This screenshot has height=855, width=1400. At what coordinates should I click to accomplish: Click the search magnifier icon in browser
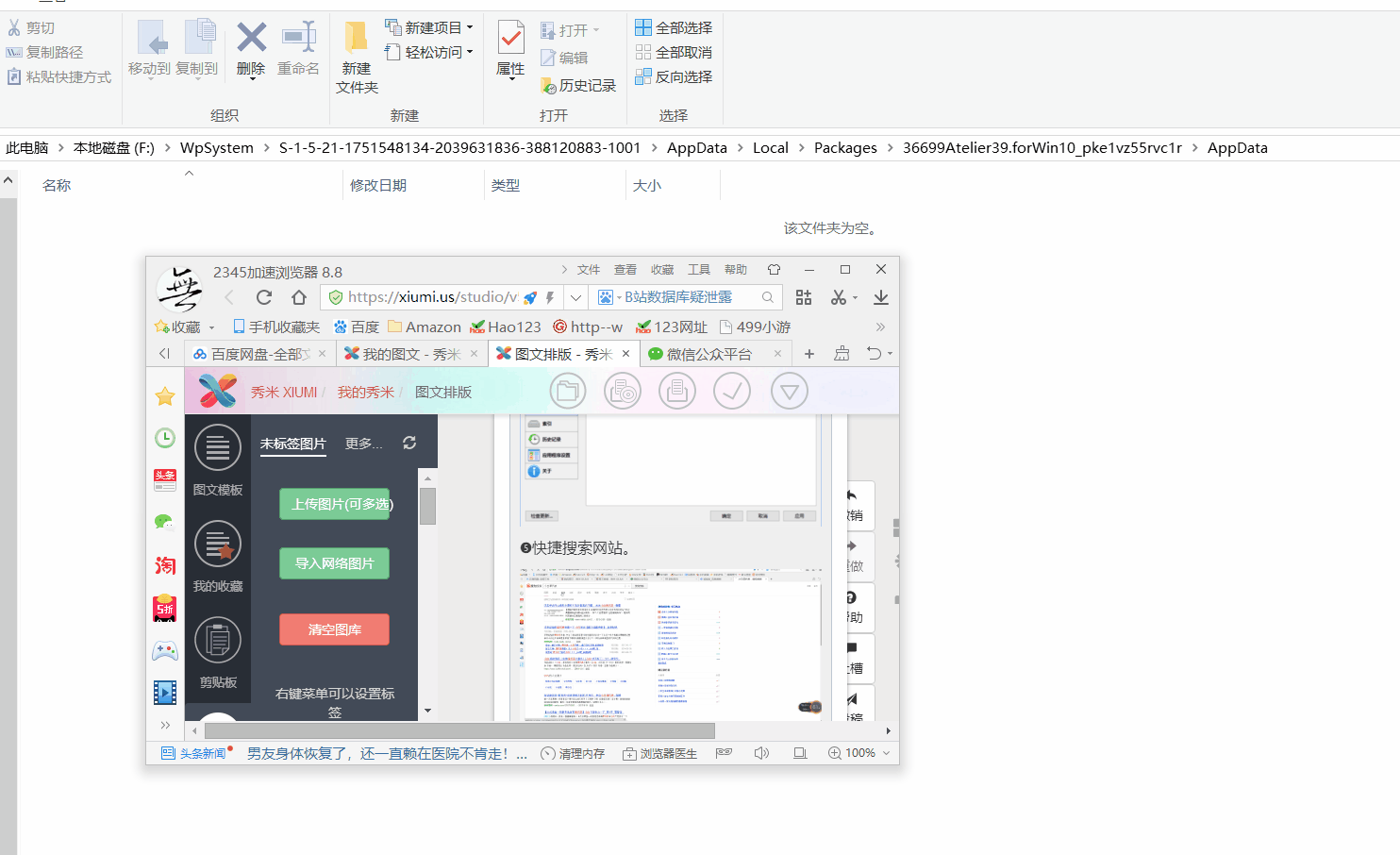coord(768,297)
